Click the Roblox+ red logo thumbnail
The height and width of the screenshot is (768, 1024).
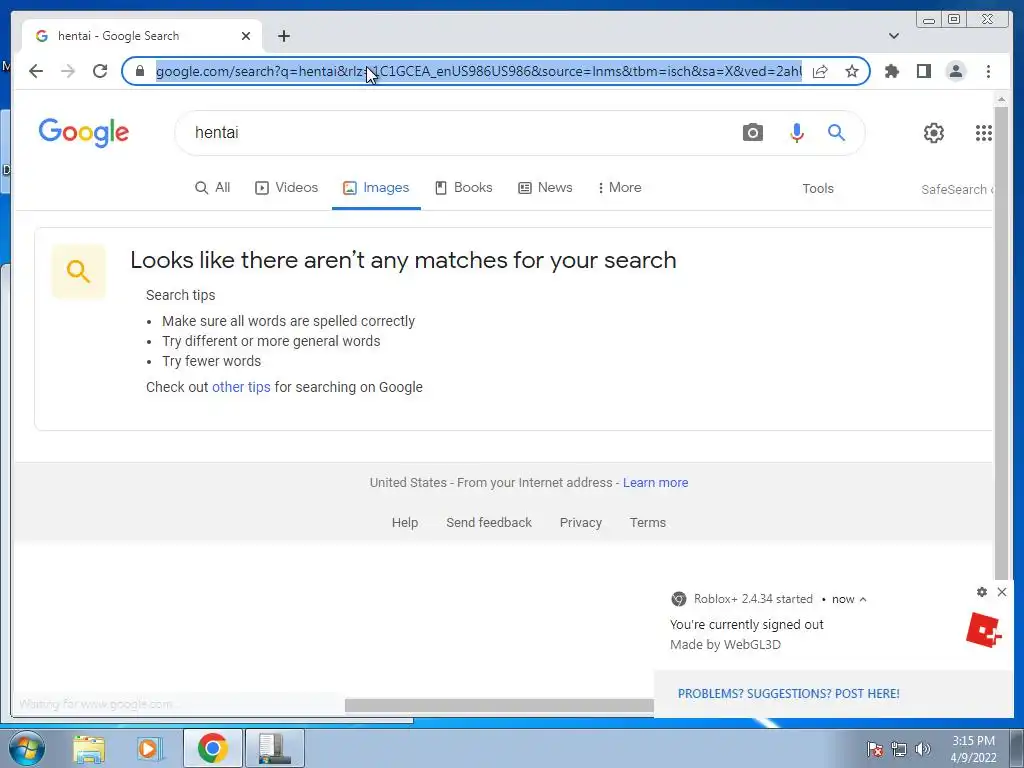(984, 630)
